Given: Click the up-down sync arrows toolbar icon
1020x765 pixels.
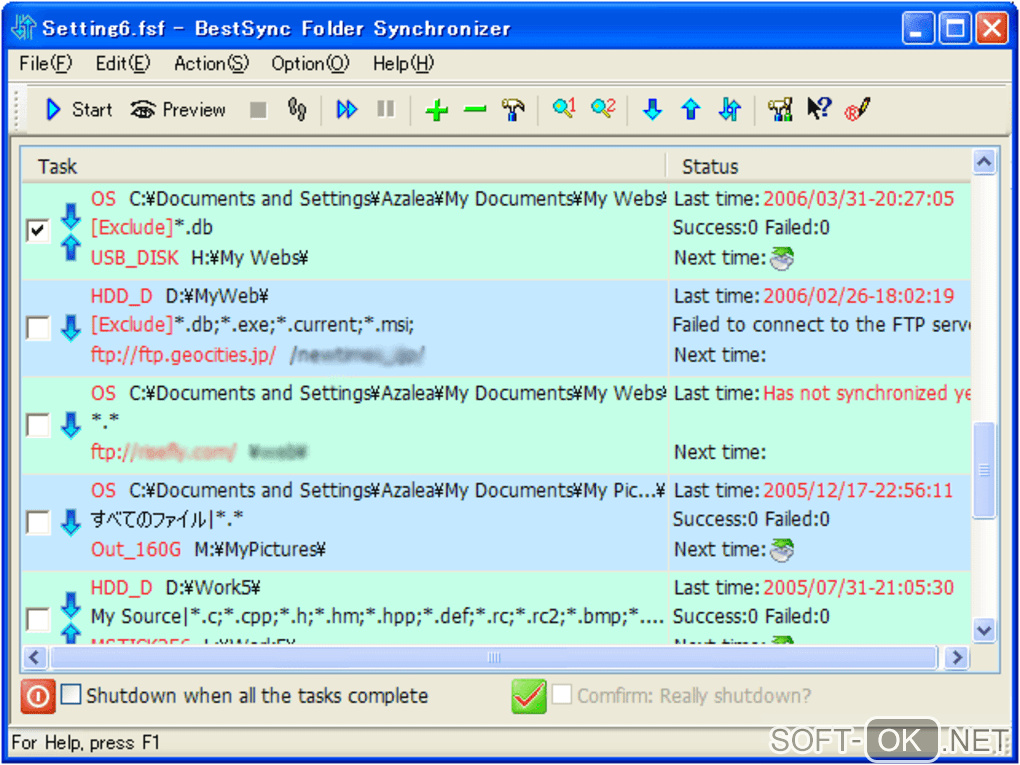Looking at the screenshot, I should 730,109.
